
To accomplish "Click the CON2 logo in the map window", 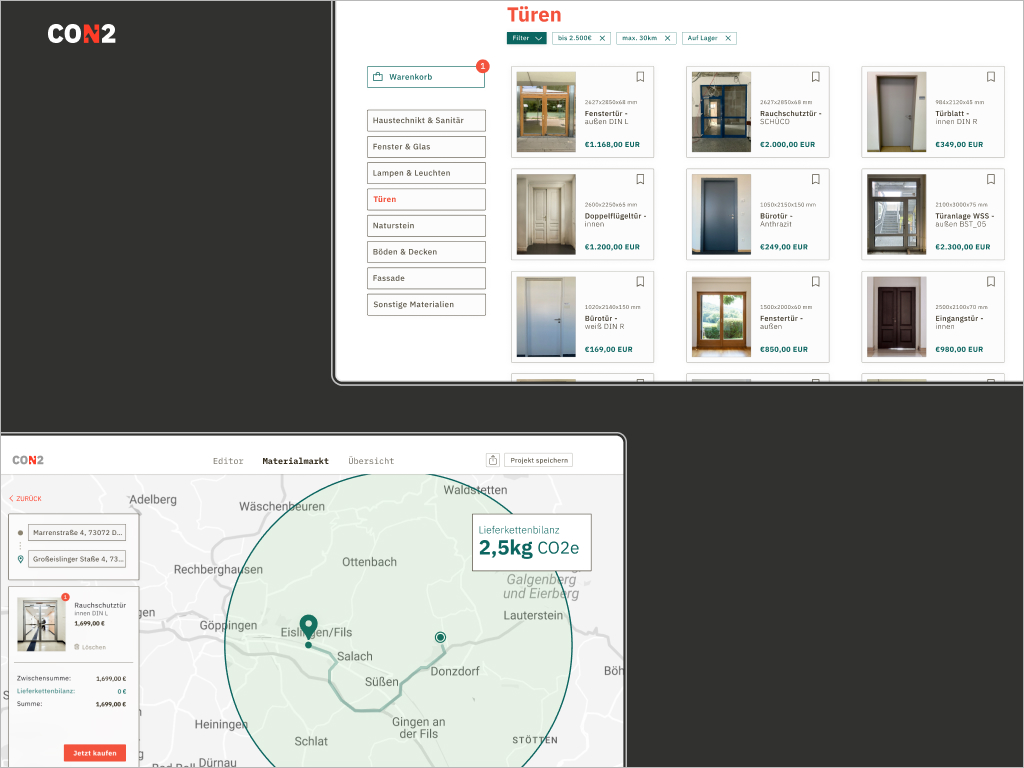I will pos(28,460).
